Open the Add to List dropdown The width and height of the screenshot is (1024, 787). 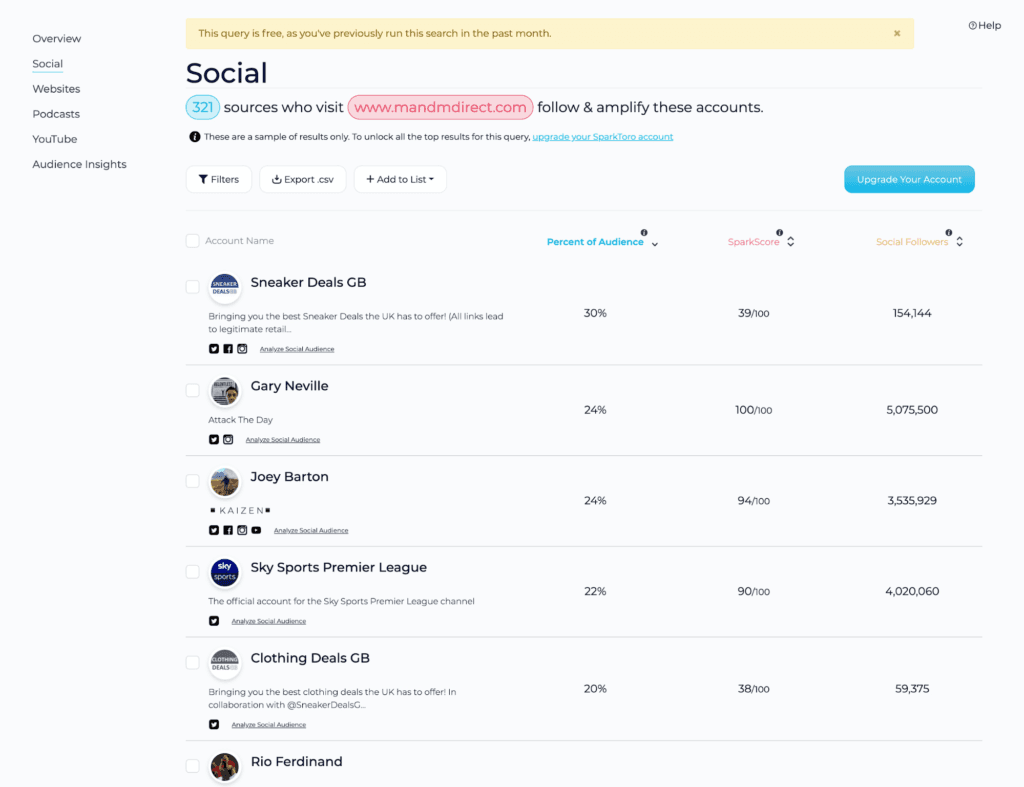click(400, 180)
